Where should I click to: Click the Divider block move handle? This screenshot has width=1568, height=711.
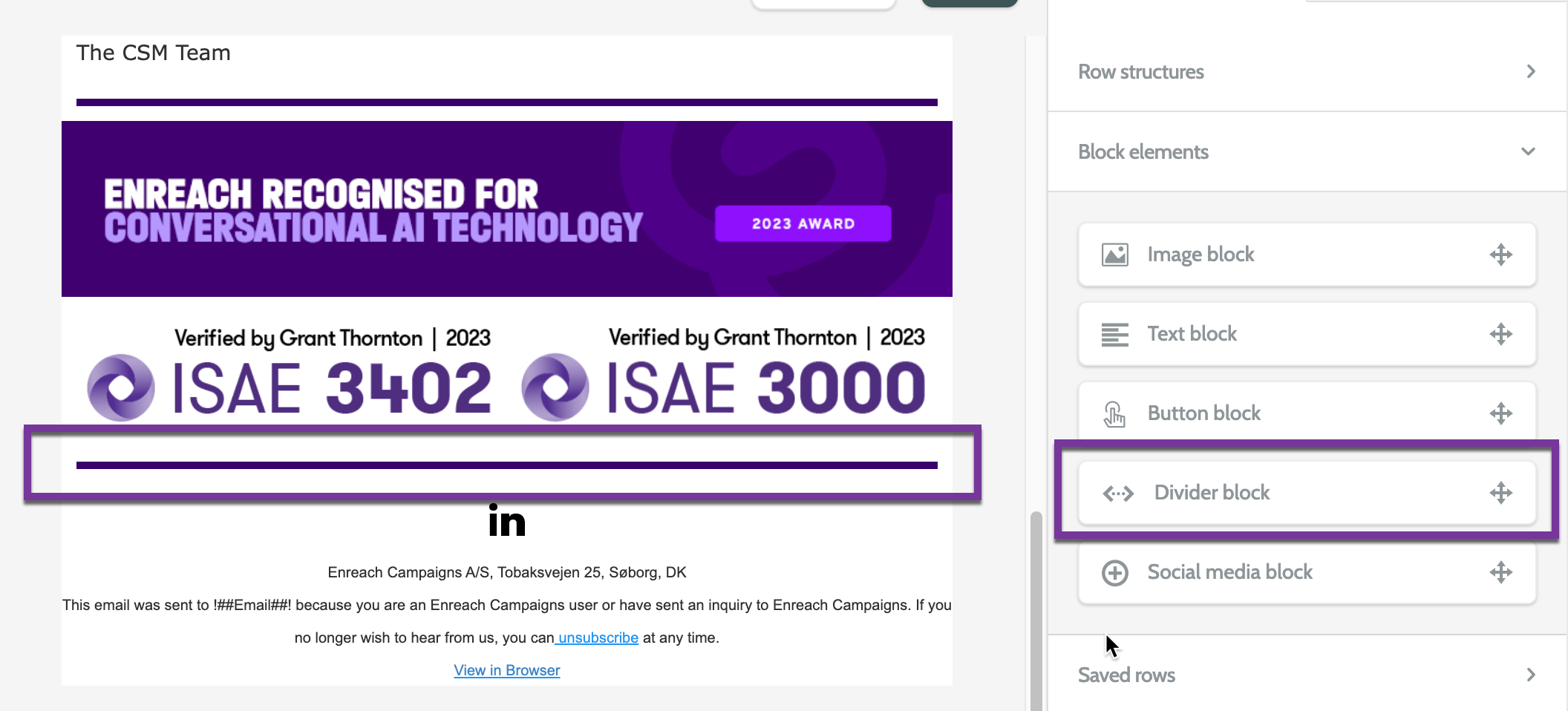coord(1500,493)
